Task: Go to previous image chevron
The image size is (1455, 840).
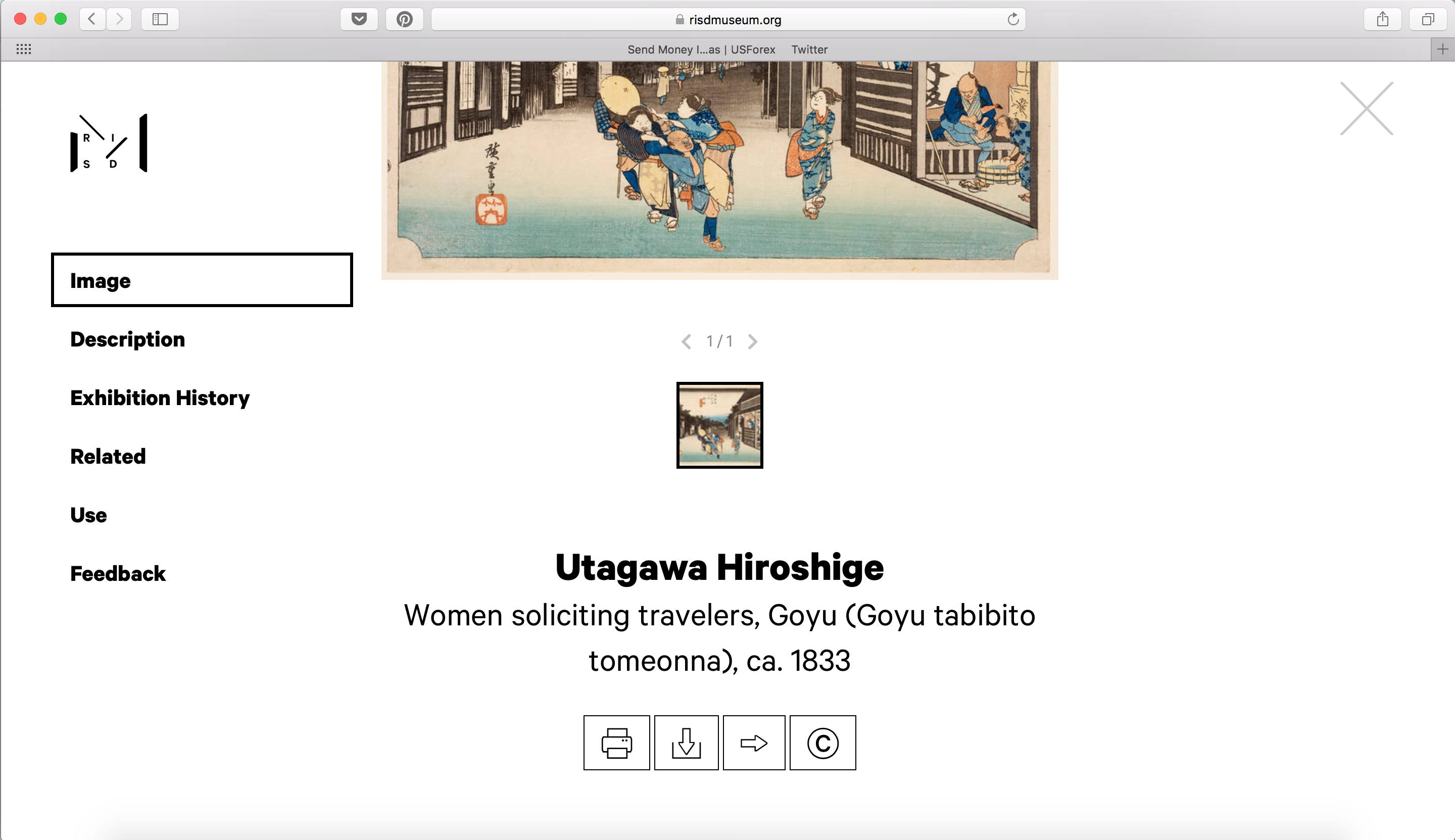Action: click(x=687, y=341)
